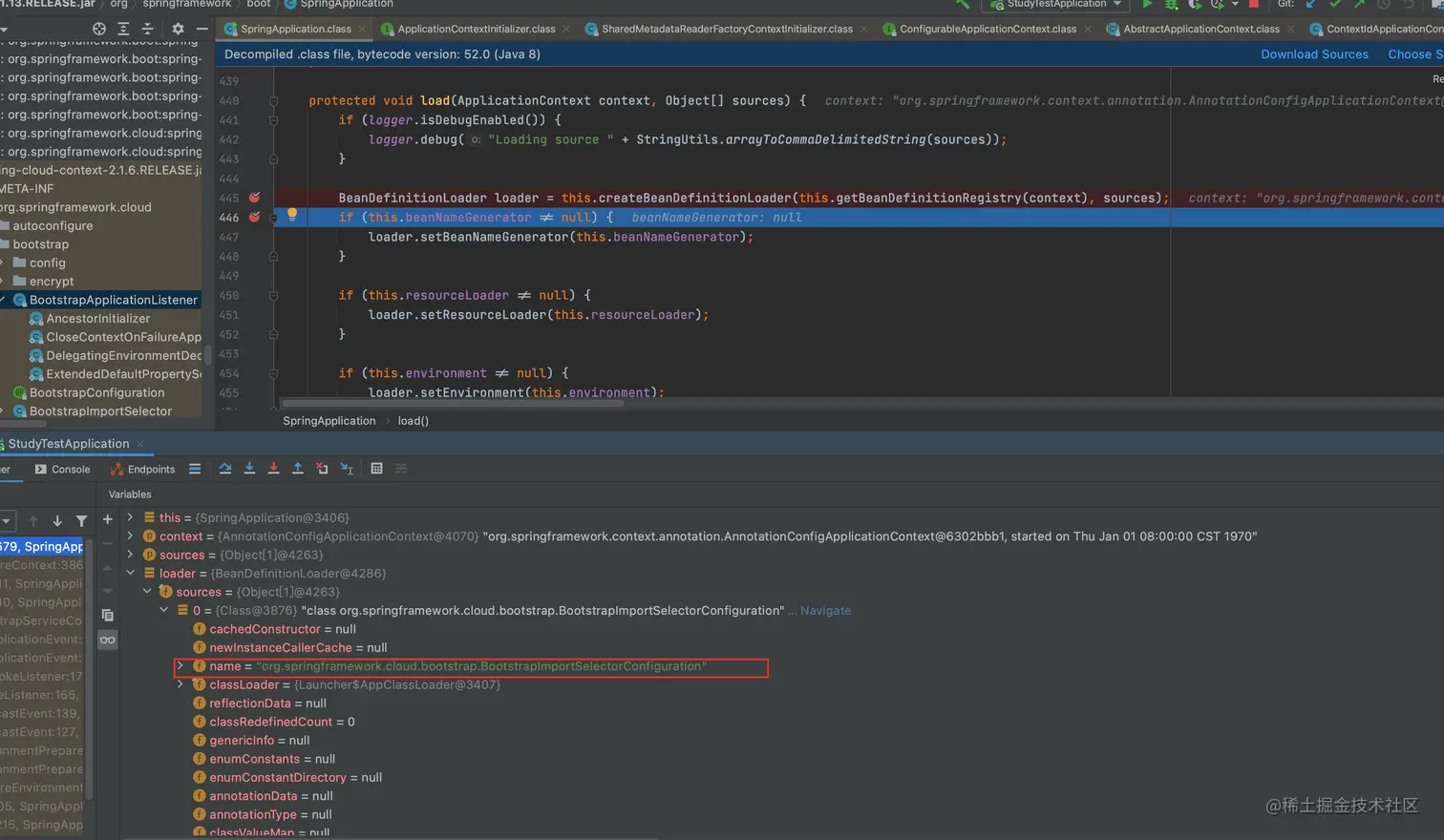Hide the project panel with the minus icon
The image size is (1444, 840).
point(202,30)
